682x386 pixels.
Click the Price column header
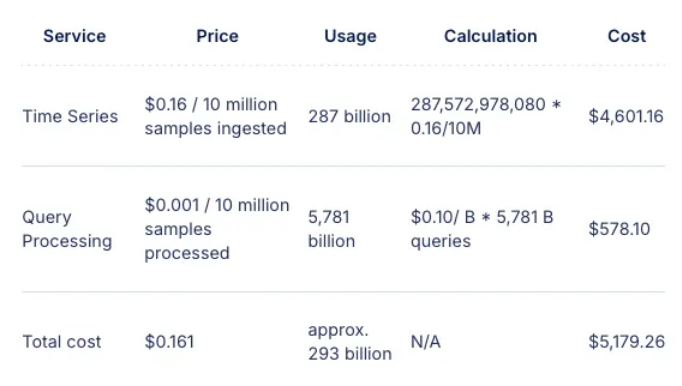[217, 36]
